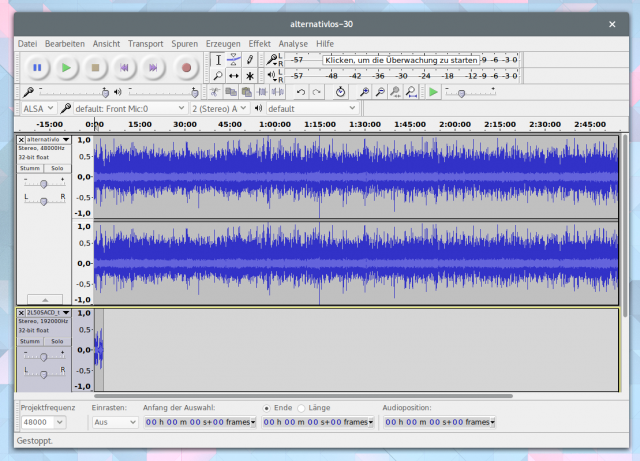
Task: Close the alternativlo track with X
Action: (x=21, y=140)
